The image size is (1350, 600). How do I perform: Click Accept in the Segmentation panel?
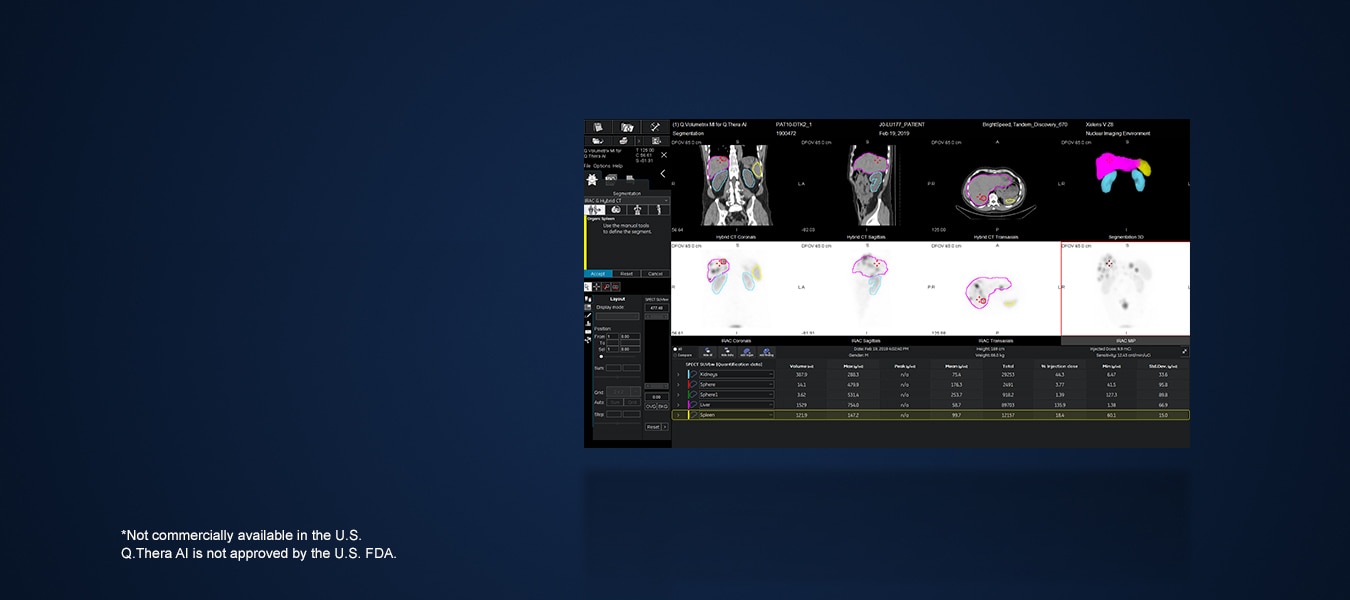pyautogui.click(x=598, y=274)
